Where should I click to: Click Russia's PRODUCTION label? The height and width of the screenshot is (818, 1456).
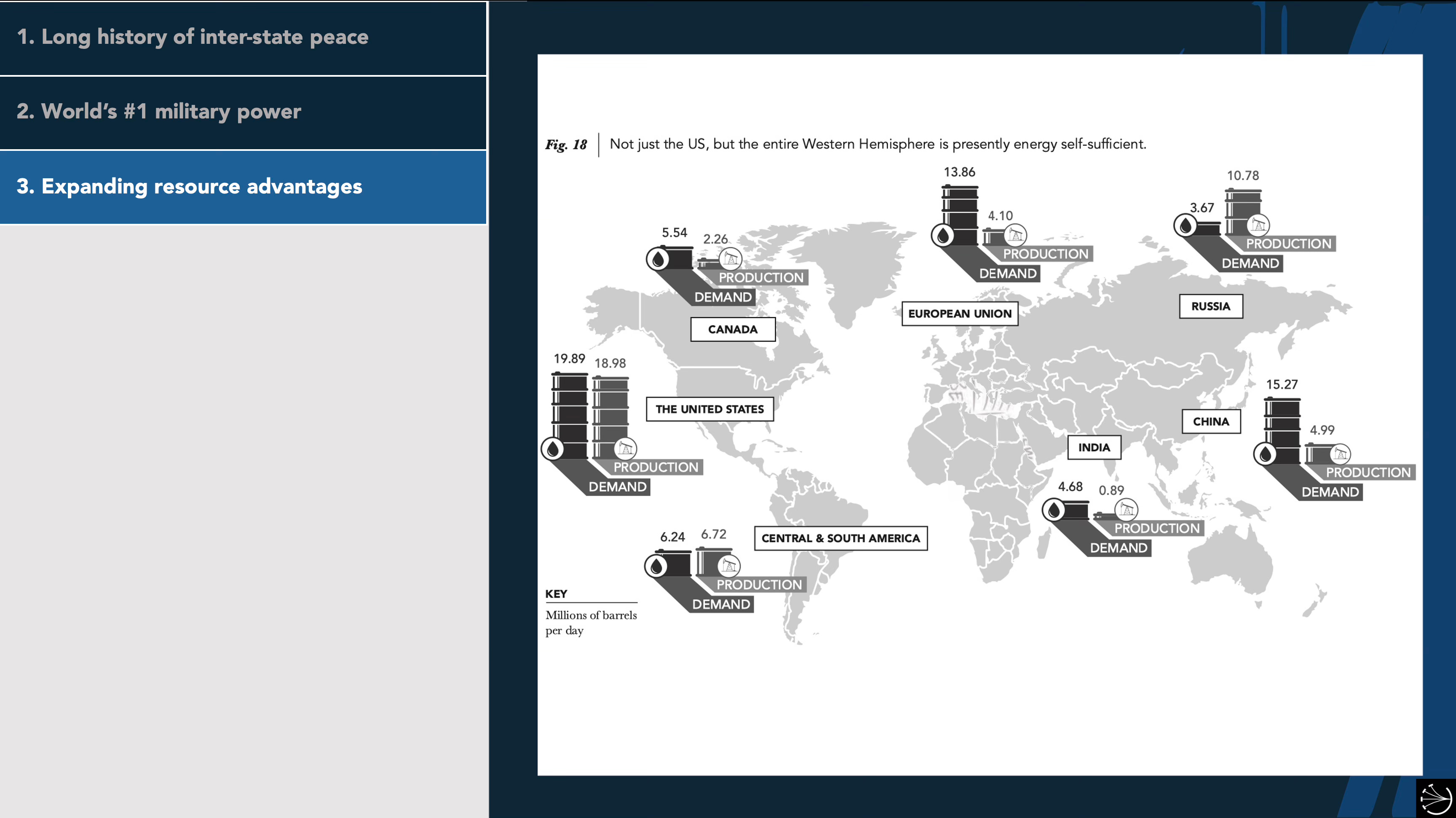[1289, 244]
